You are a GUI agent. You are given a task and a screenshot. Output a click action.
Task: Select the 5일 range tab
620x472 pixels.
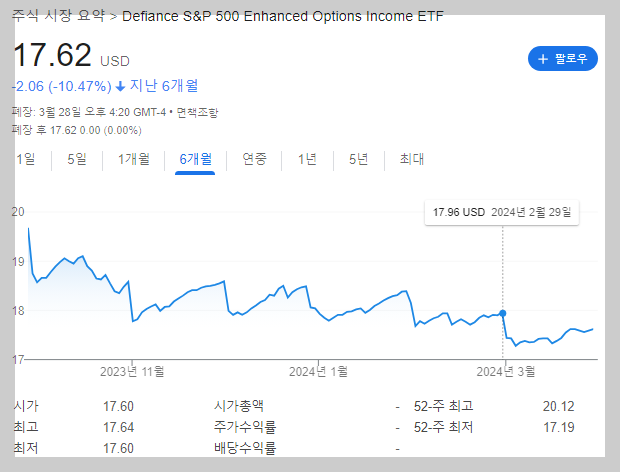(x=77, y=159)
